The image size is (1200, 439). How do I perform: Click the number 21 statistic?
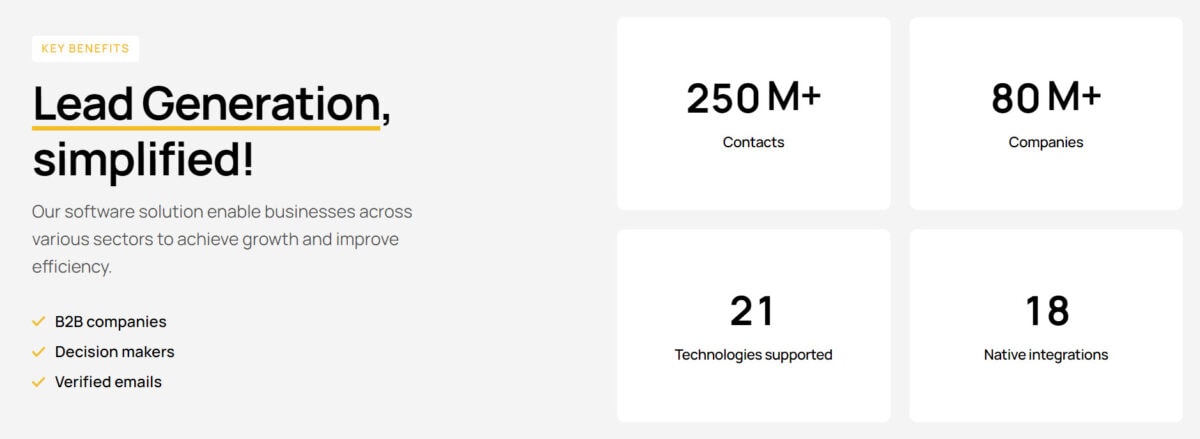tap(753, 311)
